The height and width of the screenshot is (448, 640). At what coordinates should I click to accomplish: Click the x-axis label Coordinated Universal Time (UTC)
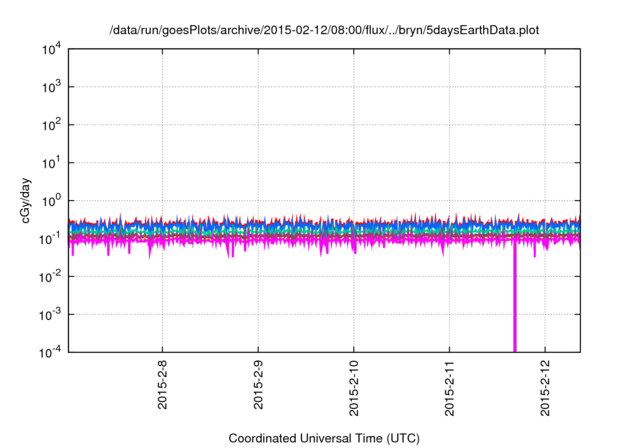[x=324, y=438]
